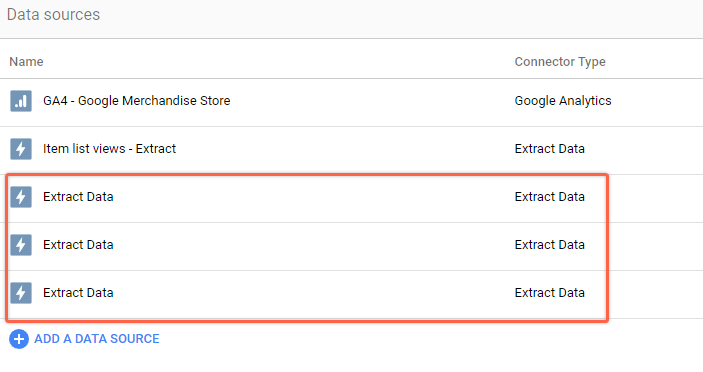
Task: Click the Connector Type column header
Action: pyautogui.click(x=560, y=62)
